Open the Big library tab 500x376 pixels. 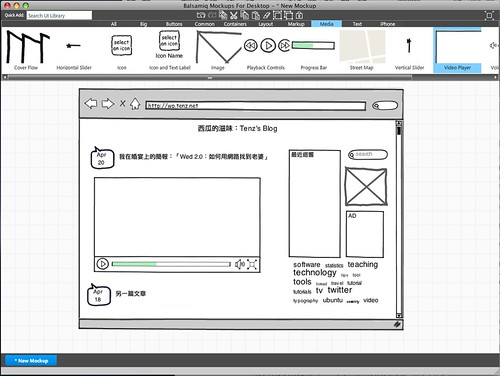pyautogui.click(x=143, y=24)
